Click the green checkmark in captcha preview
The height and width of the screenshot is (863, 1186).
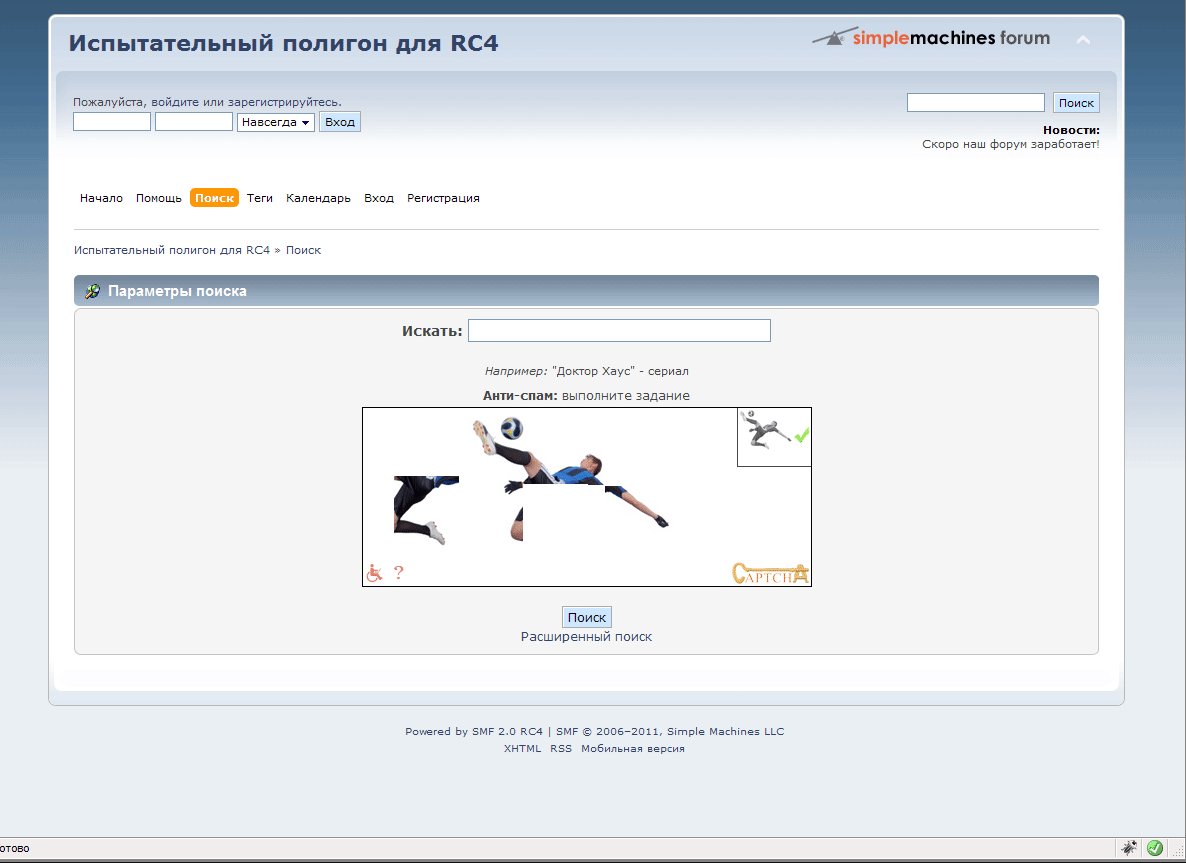point(802,435)
